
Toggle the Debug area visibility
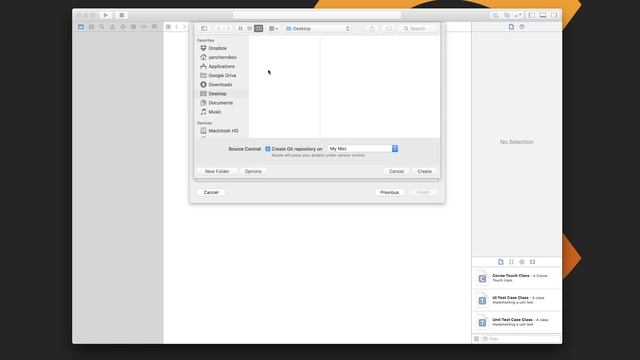pos(543,15)
